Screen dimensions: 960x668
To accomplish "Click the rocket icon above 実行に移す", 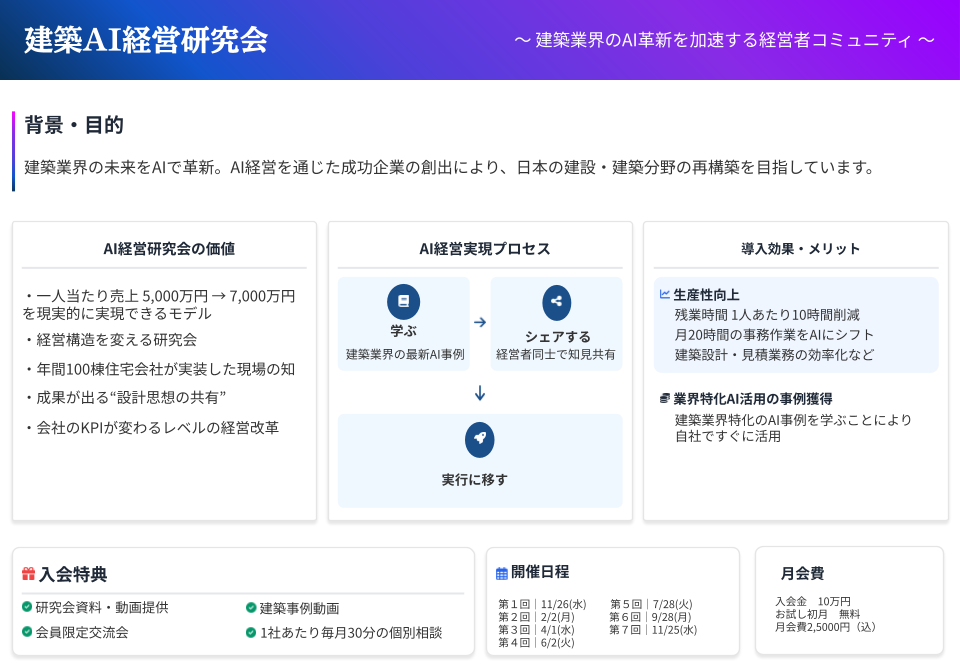I will (x=479, y=440).
